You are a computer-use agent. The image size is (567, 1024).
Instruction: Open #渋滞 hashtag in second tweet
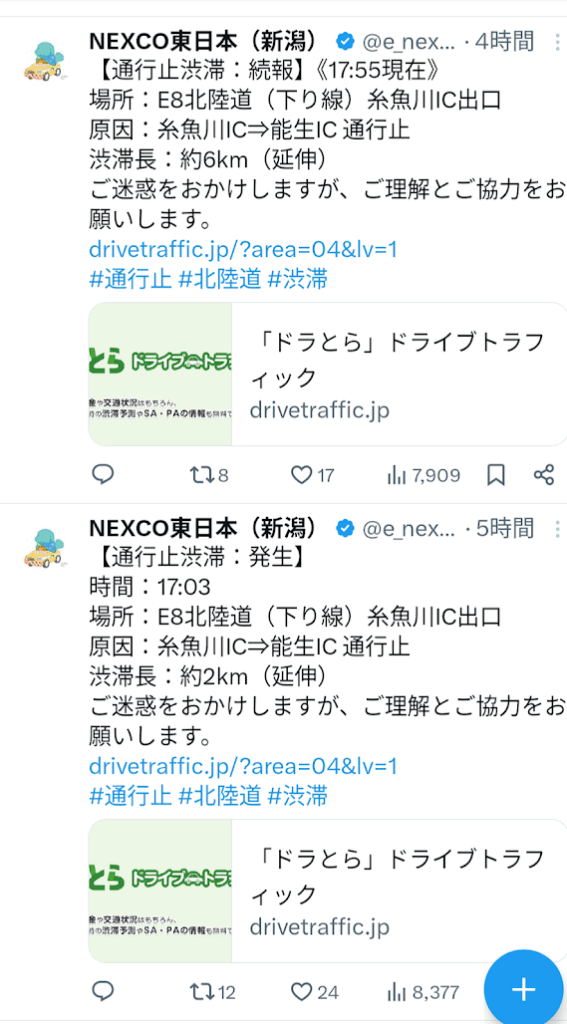pyautogui.click(x=298, y=795)
